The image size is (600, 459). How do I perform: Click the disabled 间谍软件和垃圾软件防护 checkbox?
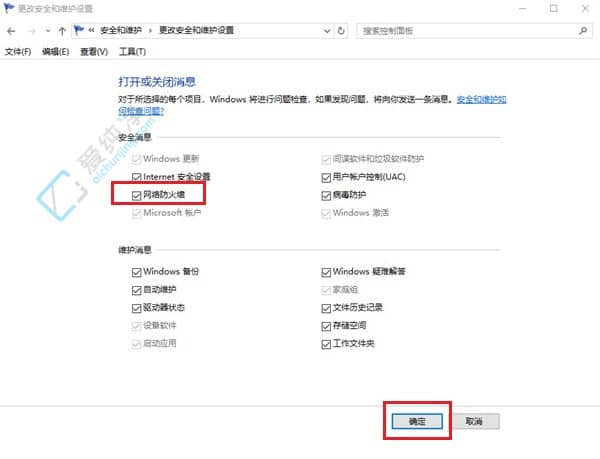pos(326,159)
